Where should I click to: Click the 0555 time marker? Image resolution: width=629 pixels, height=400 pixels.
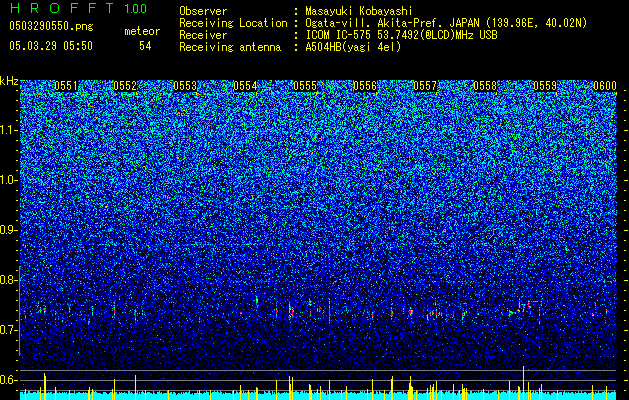tap(305, 86)
